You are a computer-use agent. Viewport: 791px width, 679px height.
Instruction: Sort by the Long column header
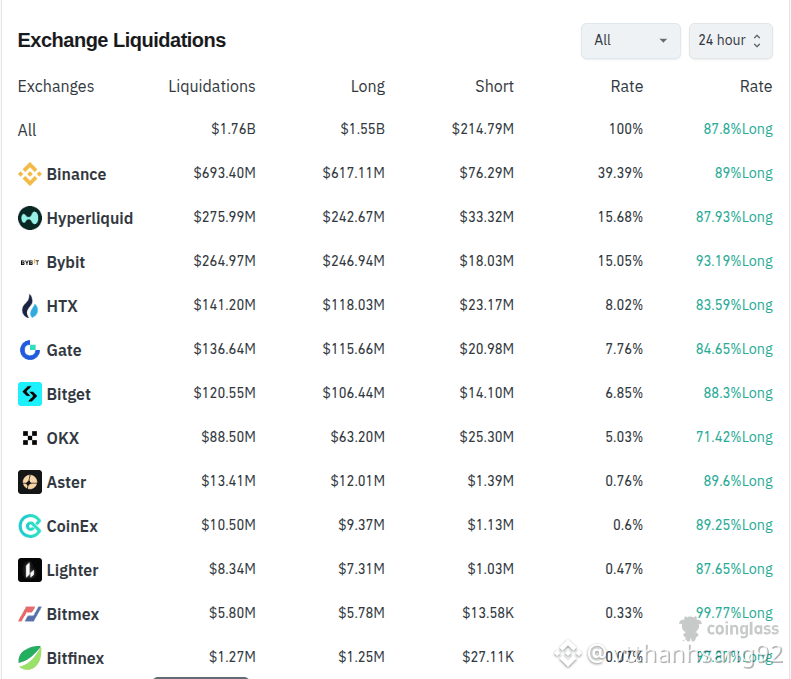(x=368, y=86)
